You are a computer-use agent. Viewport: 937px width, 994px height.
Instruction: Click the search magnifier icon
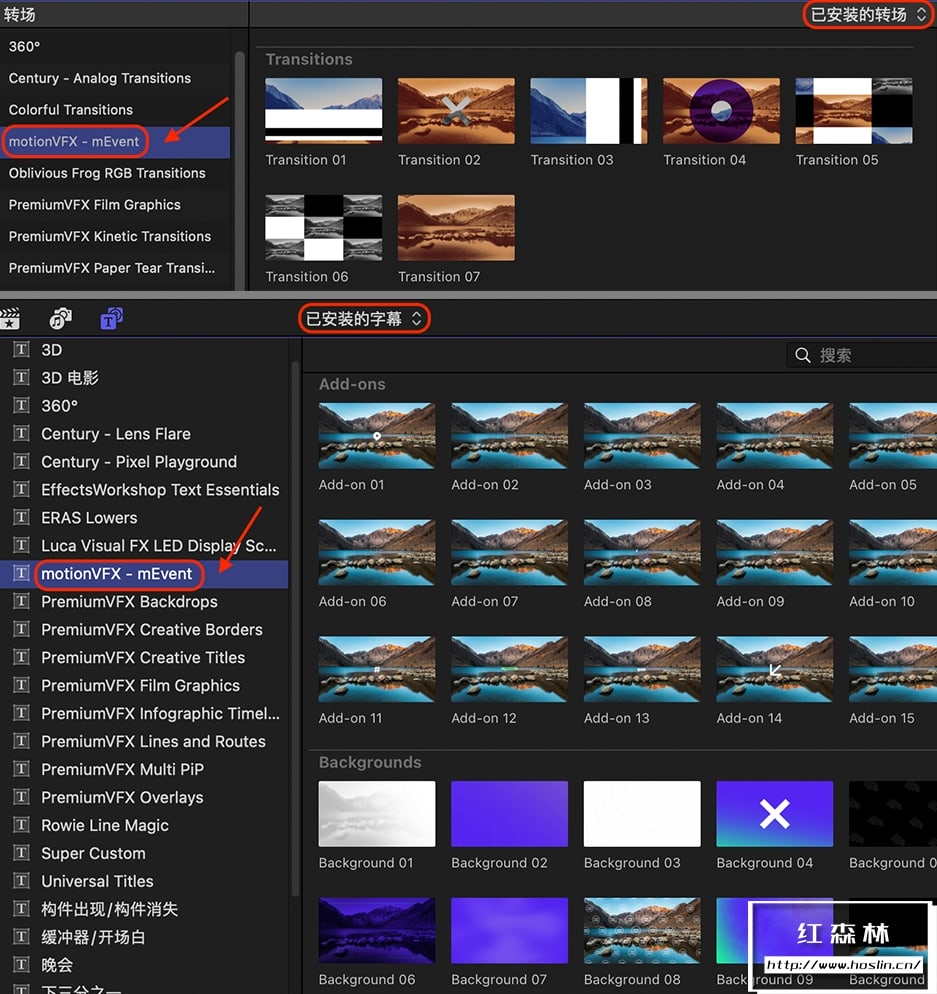[x=803, y=355]
